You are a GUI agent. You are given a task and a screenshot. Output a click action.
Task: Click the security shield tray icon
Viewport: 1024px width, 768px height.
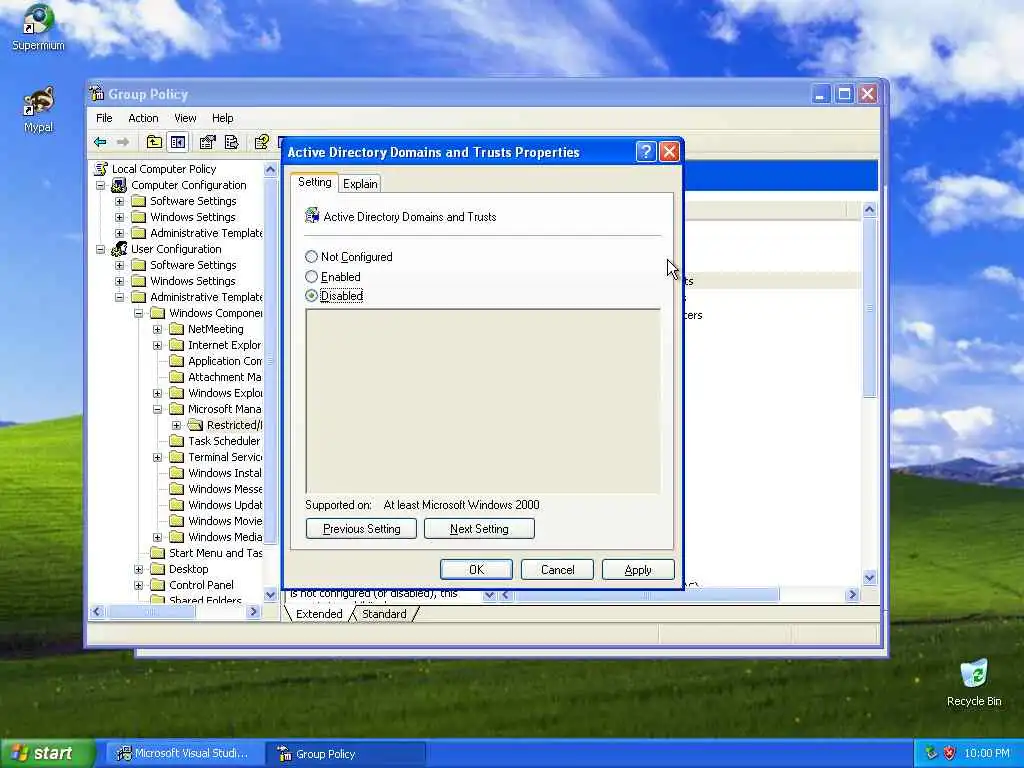[950, 753]
